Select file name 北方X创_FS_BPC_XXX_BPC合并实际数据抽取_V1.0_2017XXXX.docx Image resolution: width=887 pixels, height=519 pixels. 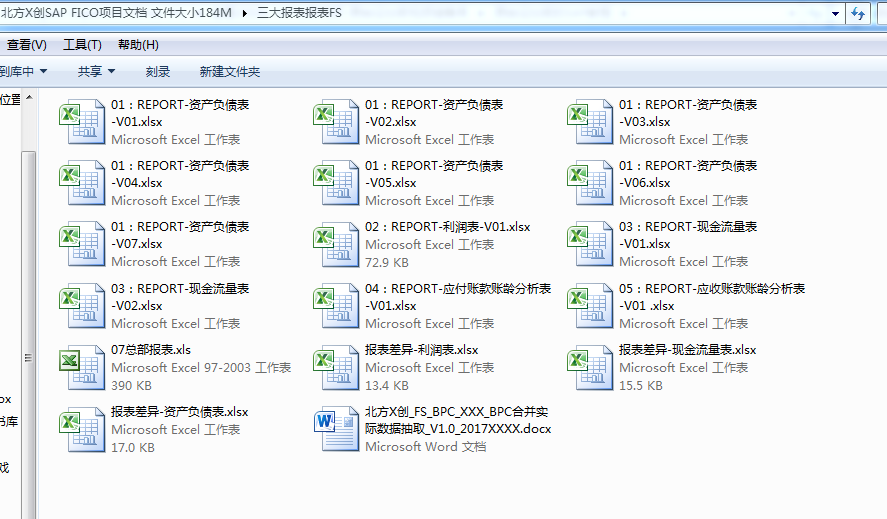[x=458, y=420]
